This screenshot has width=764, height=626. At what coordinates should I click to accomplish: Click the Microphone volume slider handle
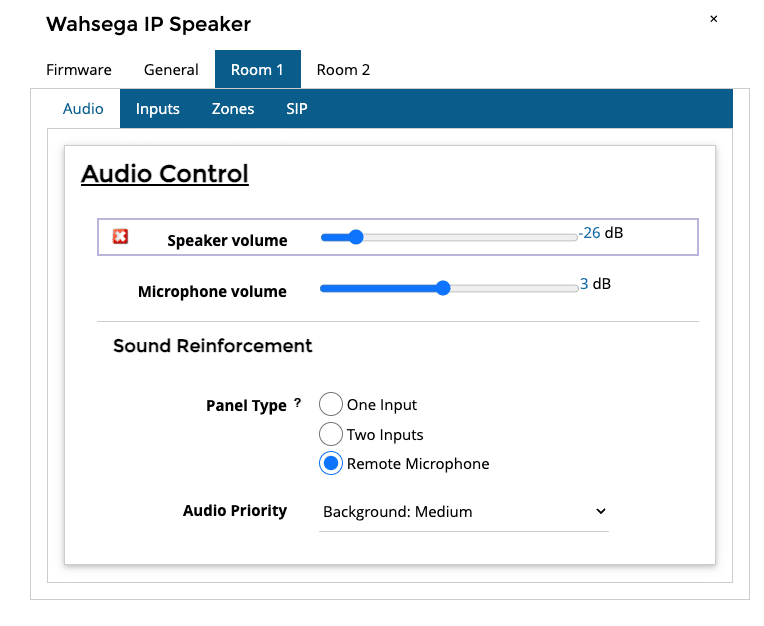443,288
